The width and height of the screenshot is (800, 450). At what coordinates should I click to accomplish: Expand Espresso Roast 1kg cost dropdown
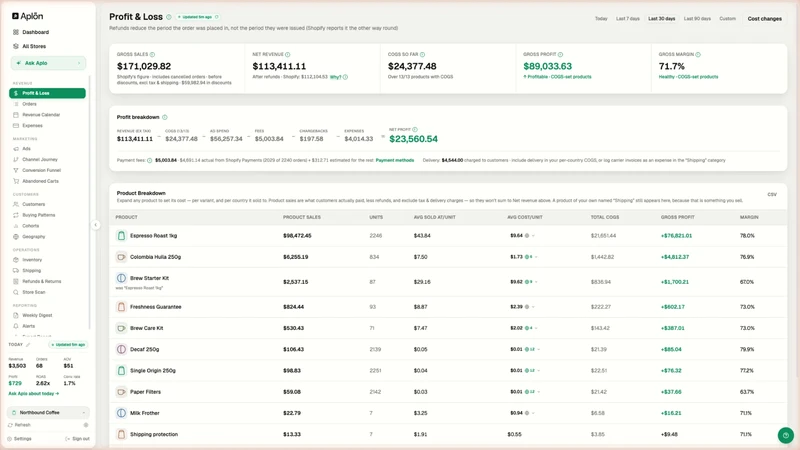[533, 236]
